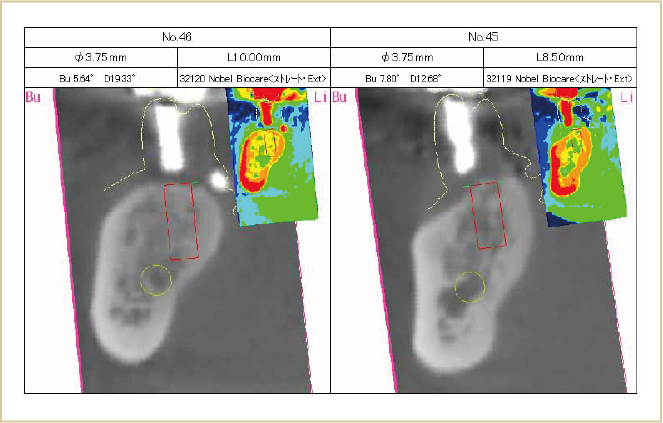Click the bone density color map in No.45

tap(578, 155)
